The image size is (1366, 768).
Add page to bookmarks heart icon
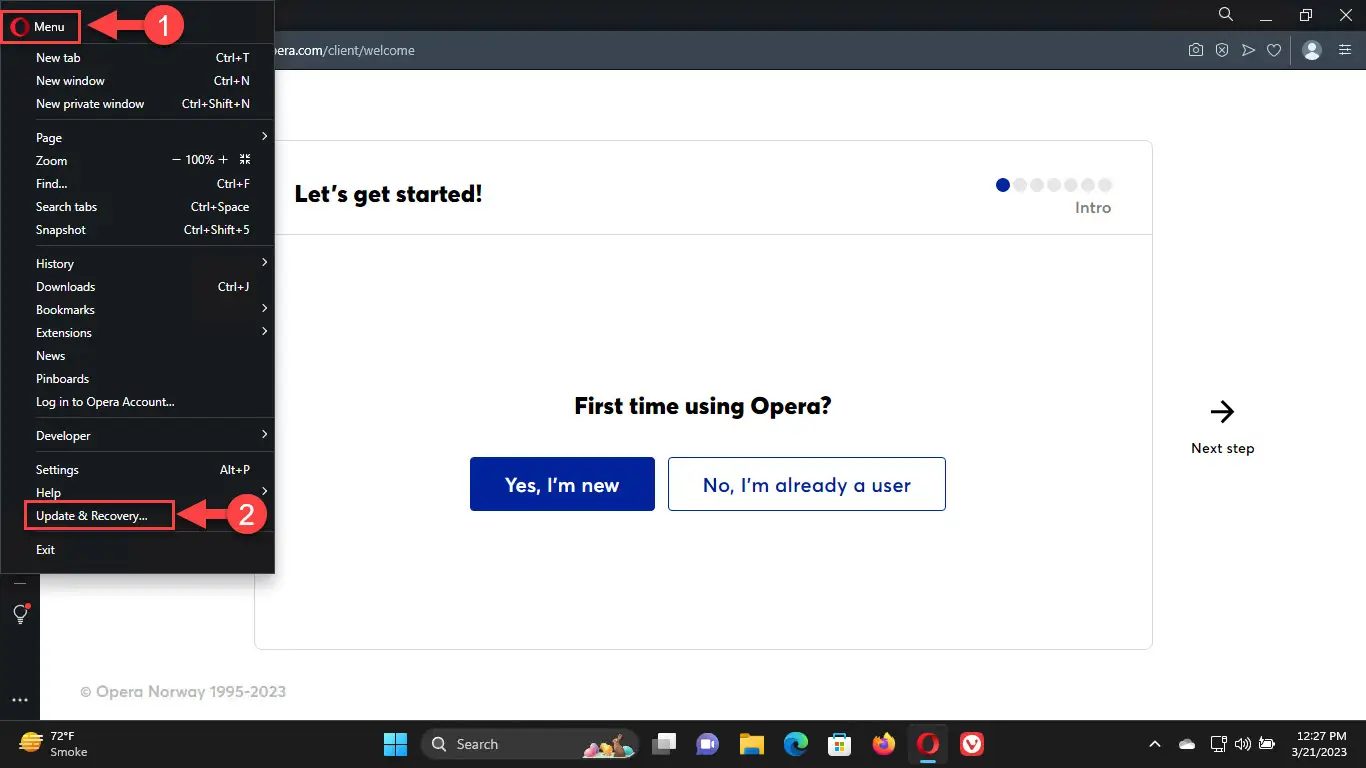tap(1274, 50)
